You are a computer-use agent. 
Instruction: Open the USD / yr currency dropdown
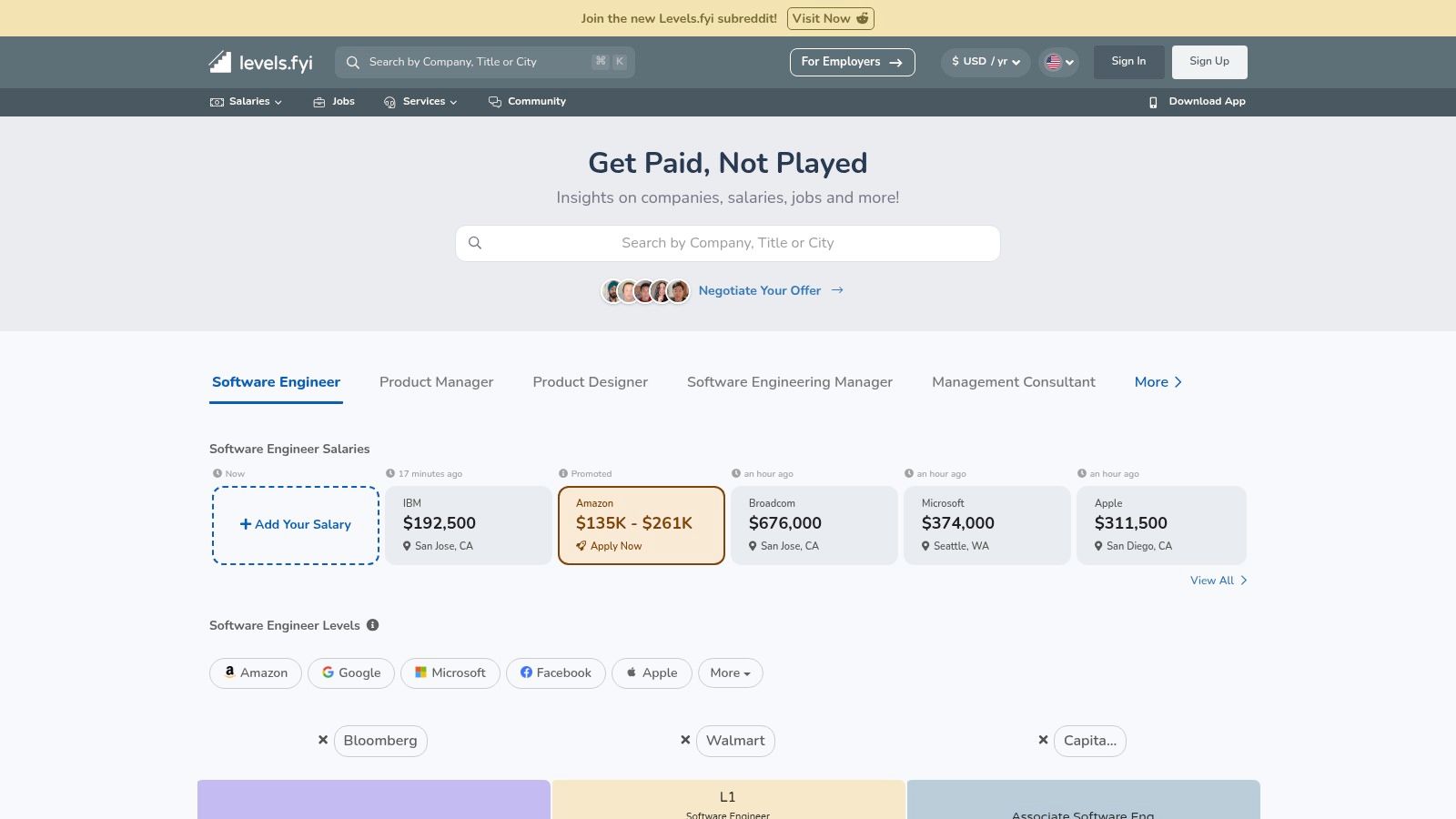(986, 62)
